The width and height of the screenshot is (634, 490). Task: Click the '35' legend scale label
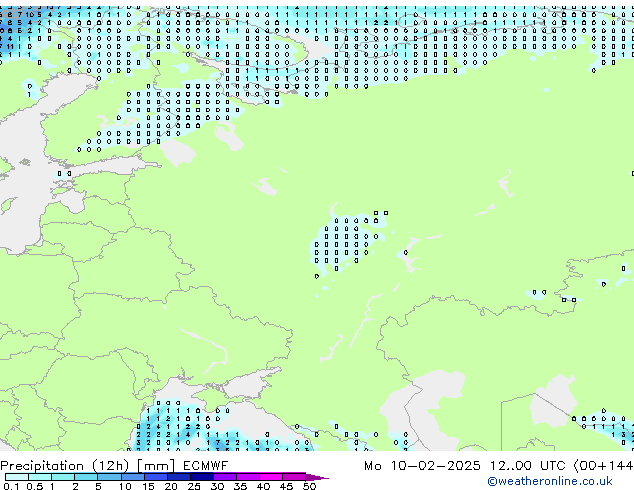click(240, 486)
